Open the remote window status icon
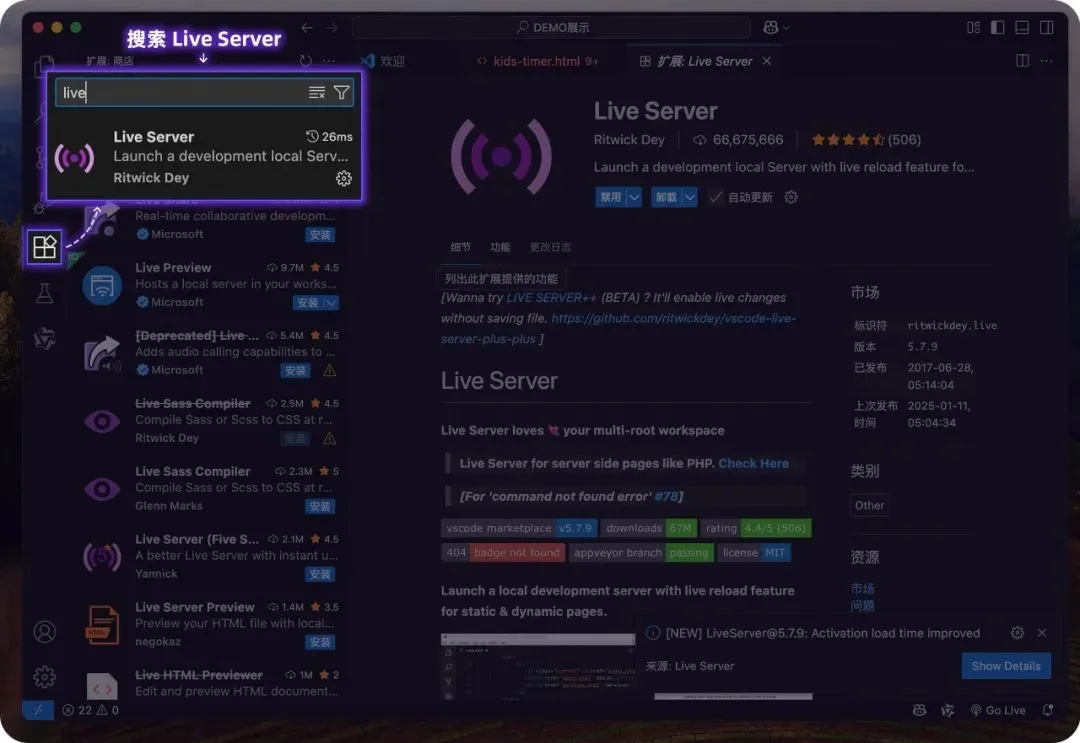1080x743 pixels. (x=38, y=710)
